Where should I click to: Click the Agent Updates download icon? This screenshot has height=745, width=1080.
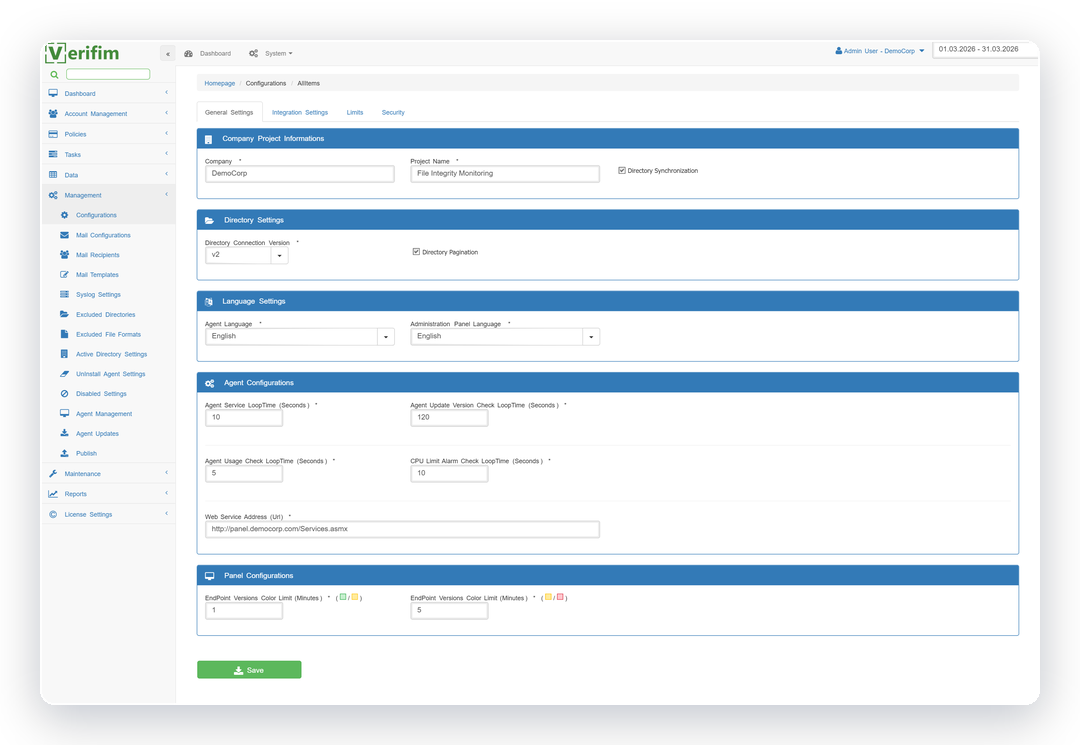64,433
